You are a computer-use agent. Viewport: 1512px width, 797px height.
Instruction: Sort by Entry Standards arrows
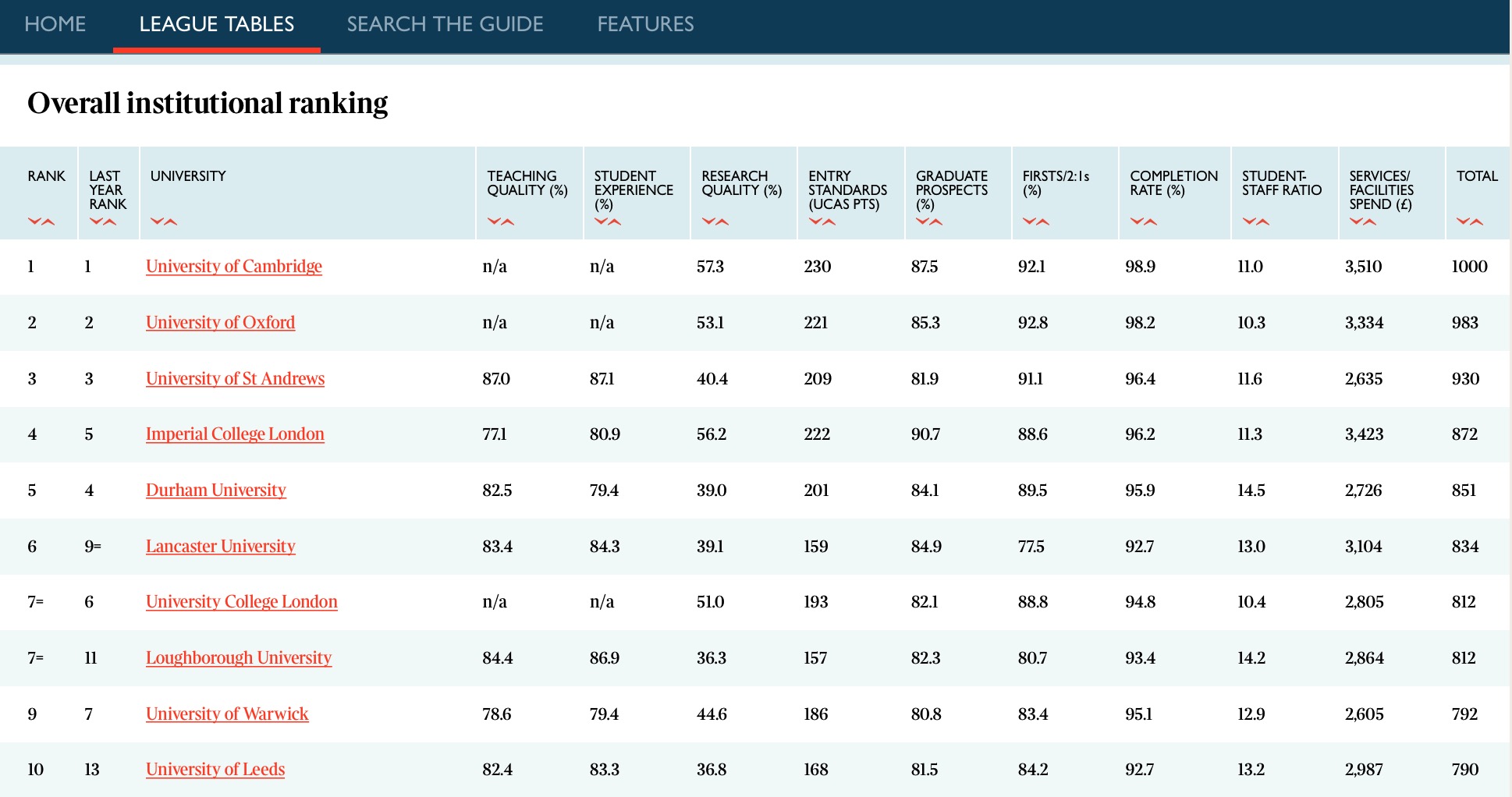(822, 221)
